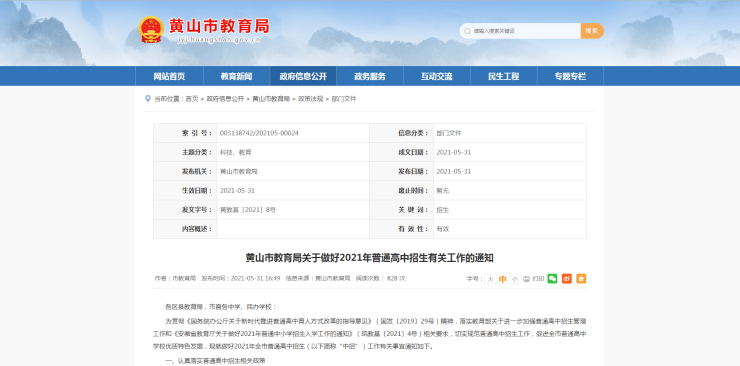This screenshot has height=366, width=740.
Task: Go to 政府信息公开 breadcrumb link
Action: click(225, 99)
